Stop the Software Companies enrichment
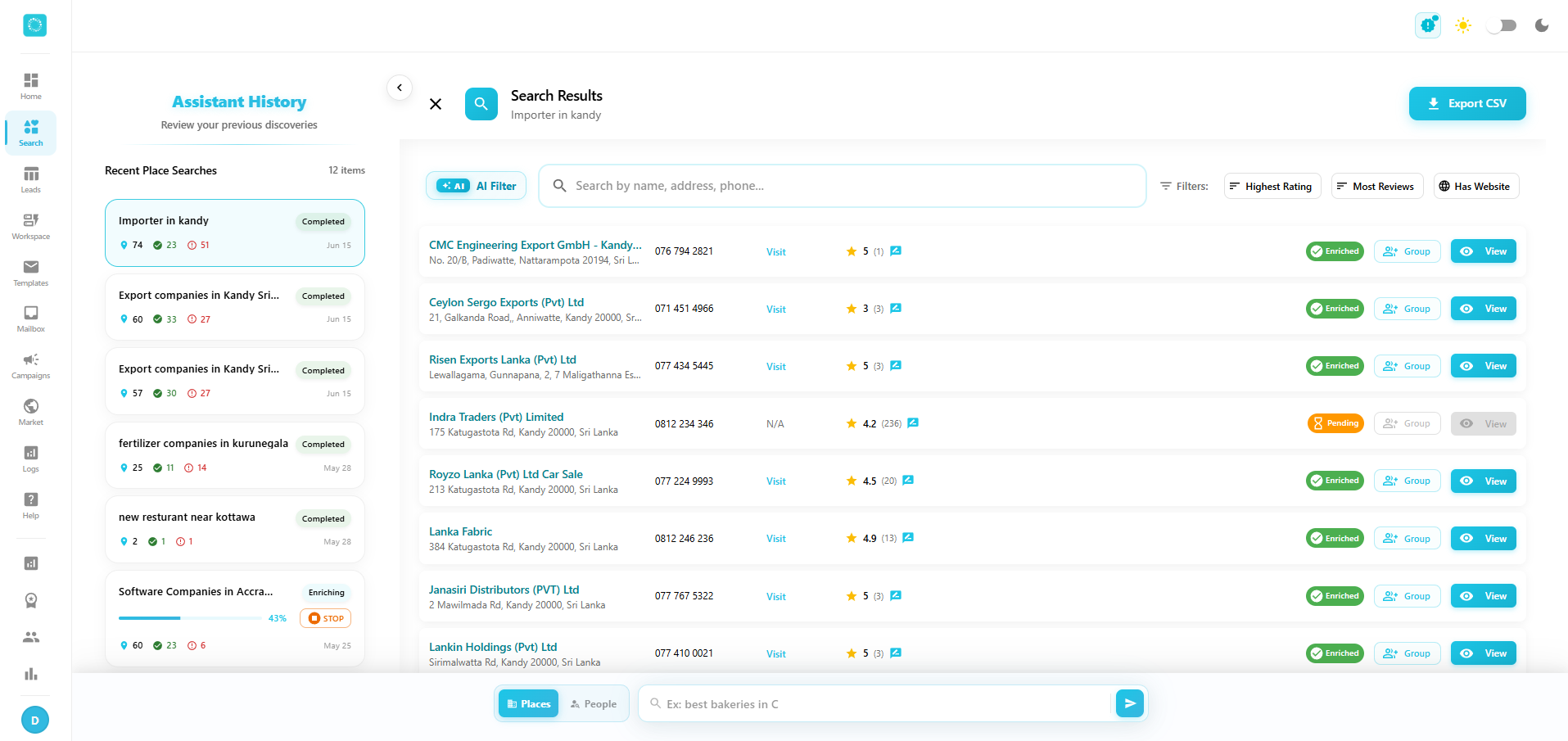This screenshot has width=1568, height=741. click(x=325, y=618)
